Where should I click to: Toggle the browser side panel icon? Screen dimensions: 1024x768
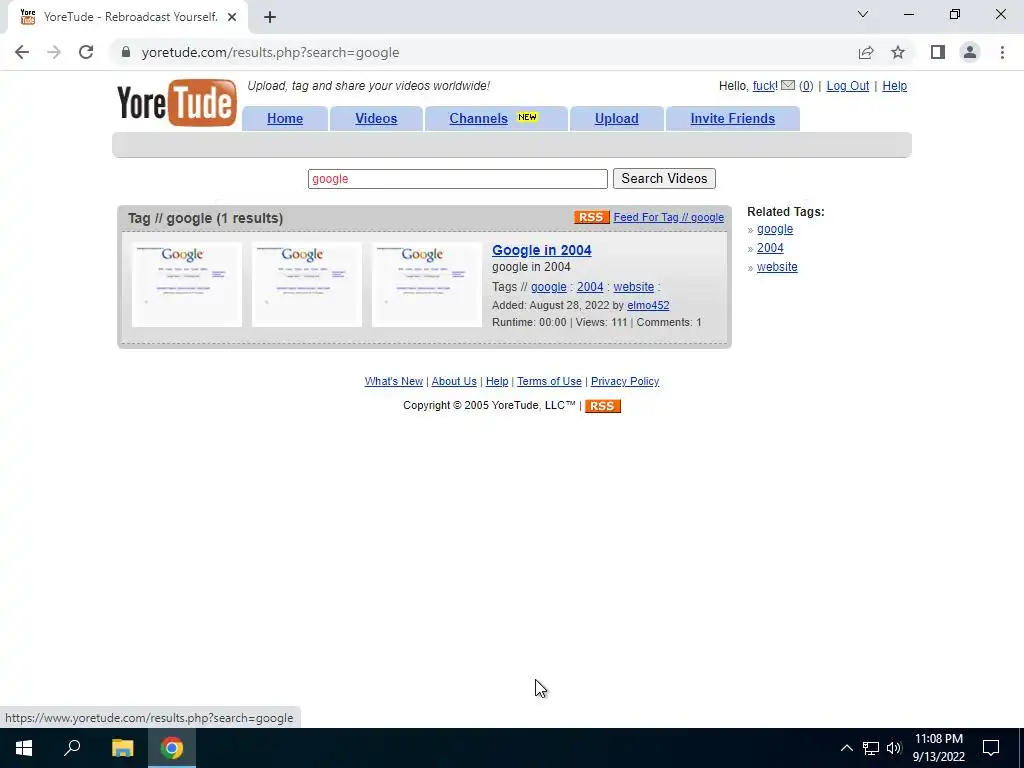coord(938,52)
